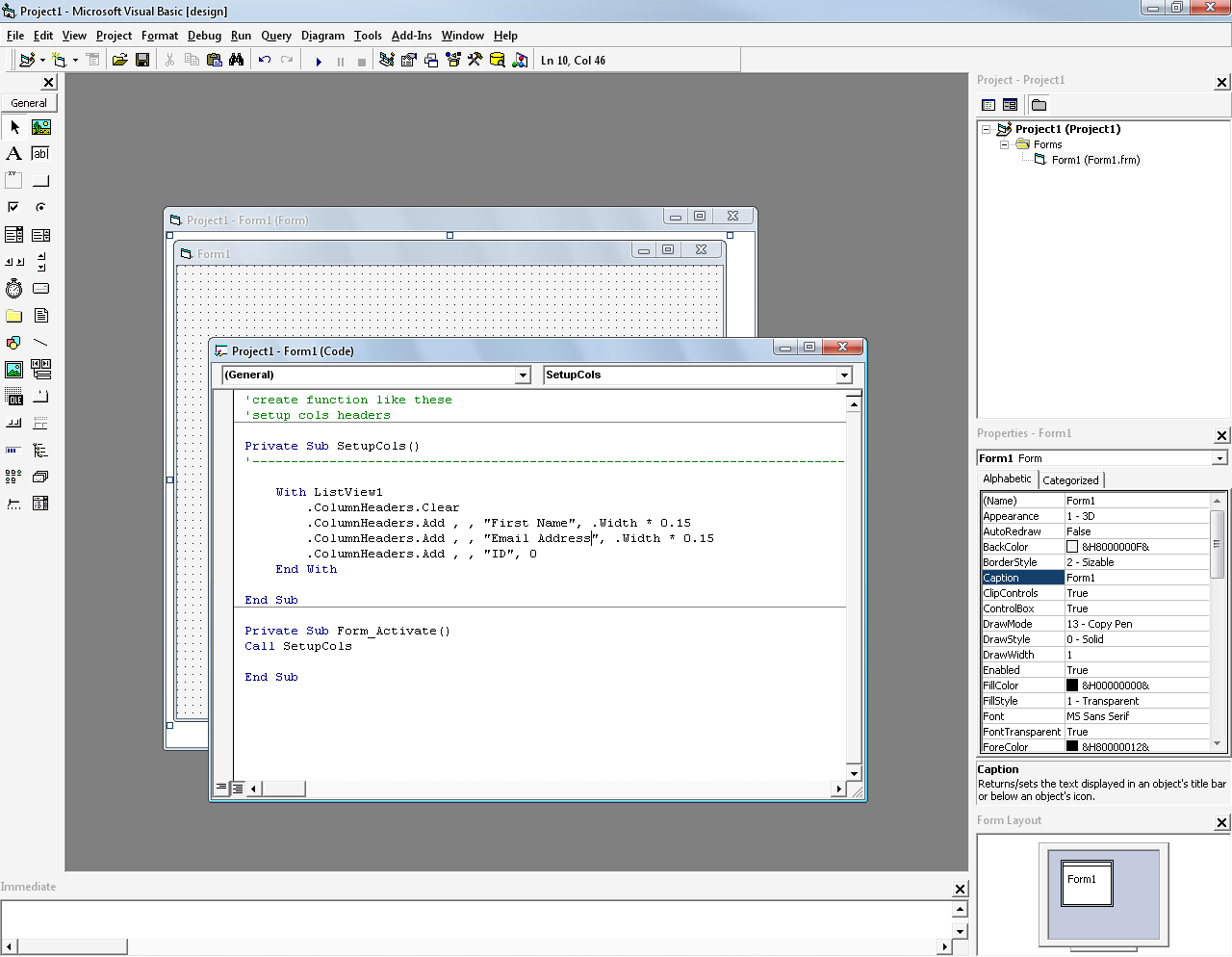
Task: Select Form1 (Form1.frm) in project tree
Action: (x=1094, y=160)
